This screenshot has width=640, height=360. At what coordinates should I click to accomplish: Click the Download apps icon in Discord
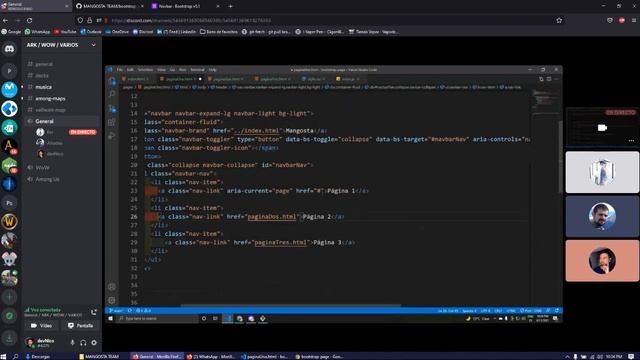9,338
